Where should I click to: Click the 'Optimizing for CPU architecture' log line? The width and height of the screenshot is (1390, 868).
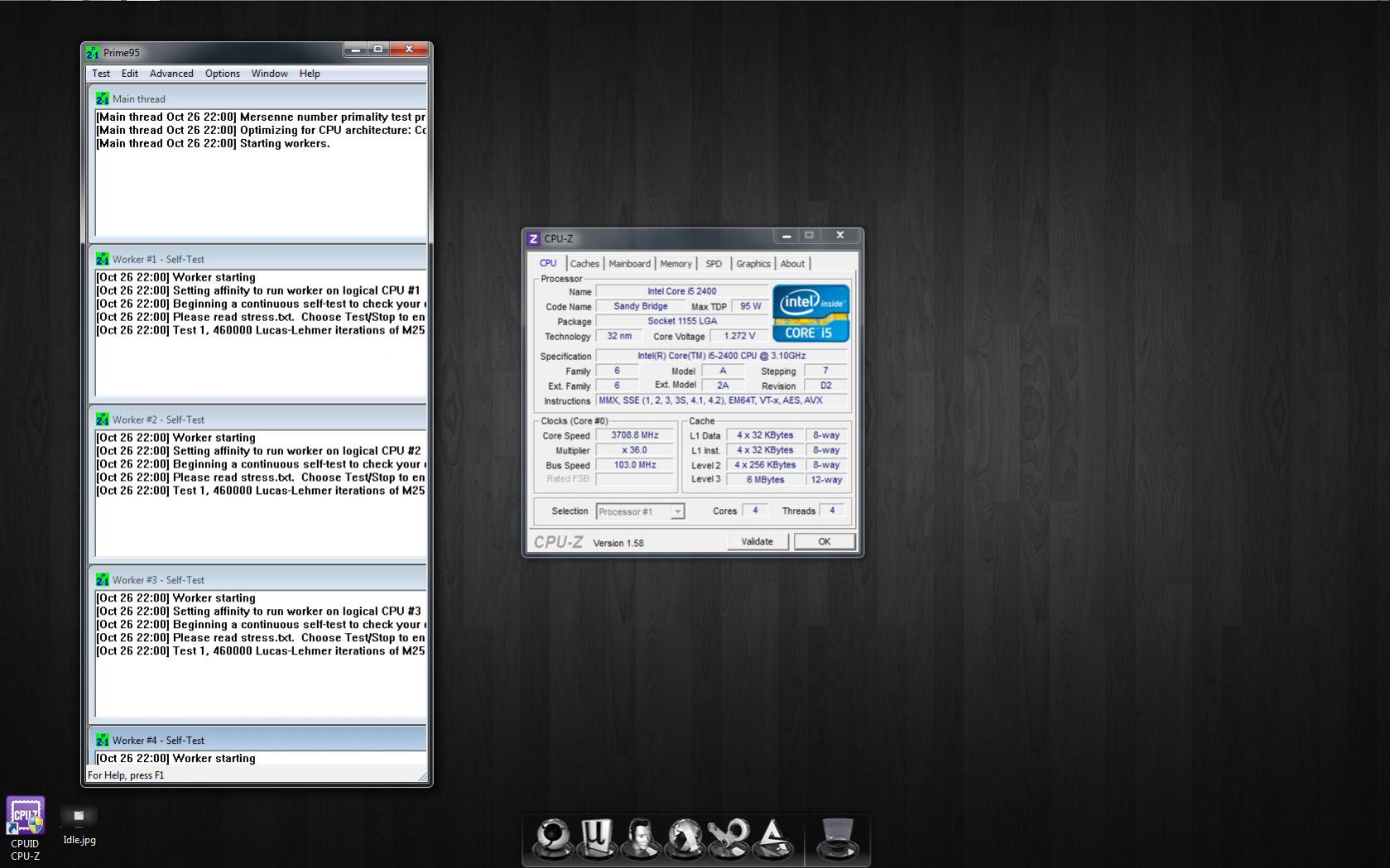tap(261, 130)
